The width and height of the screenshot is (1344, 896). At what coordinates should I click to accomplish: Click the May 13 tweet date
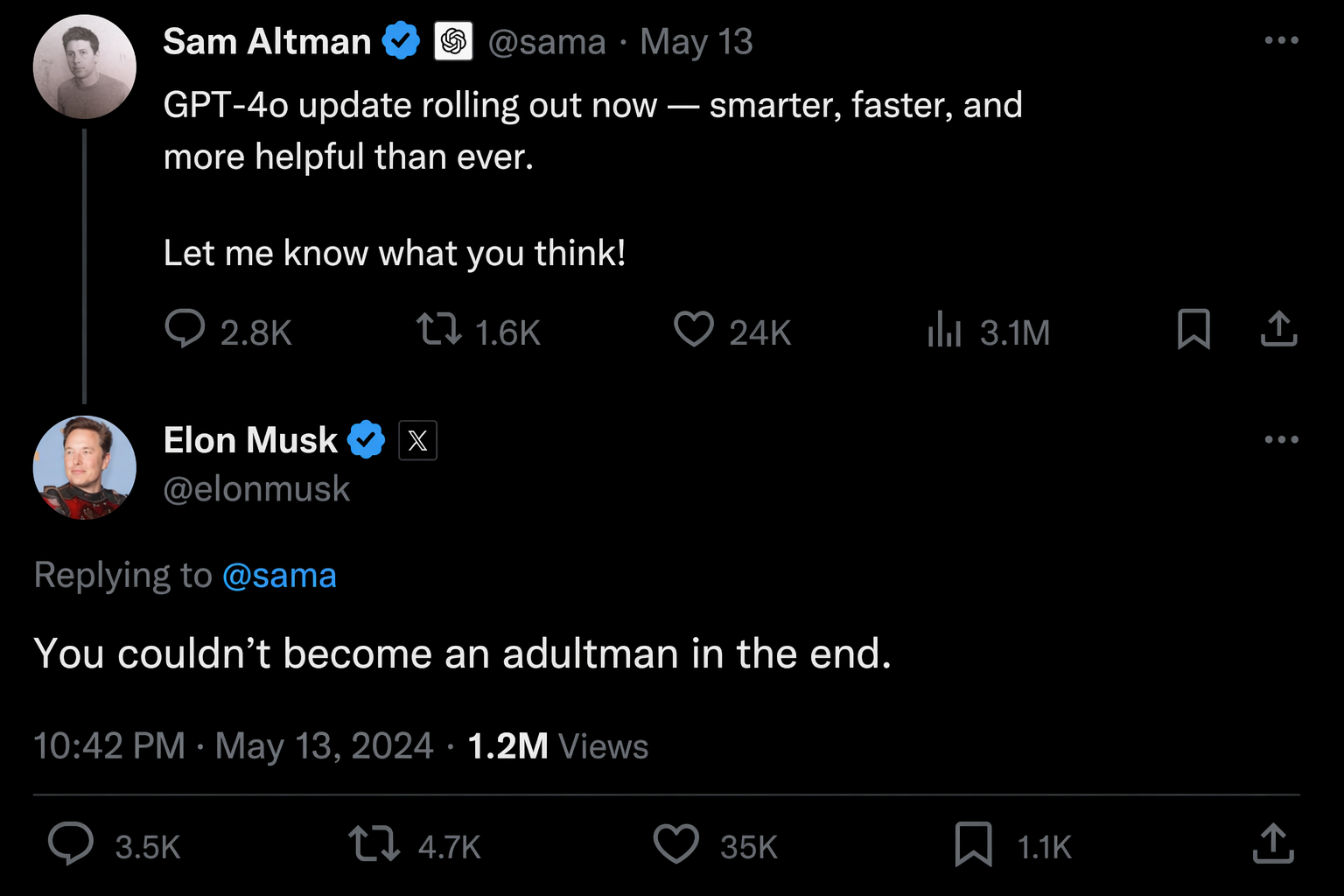pos(696,42)
